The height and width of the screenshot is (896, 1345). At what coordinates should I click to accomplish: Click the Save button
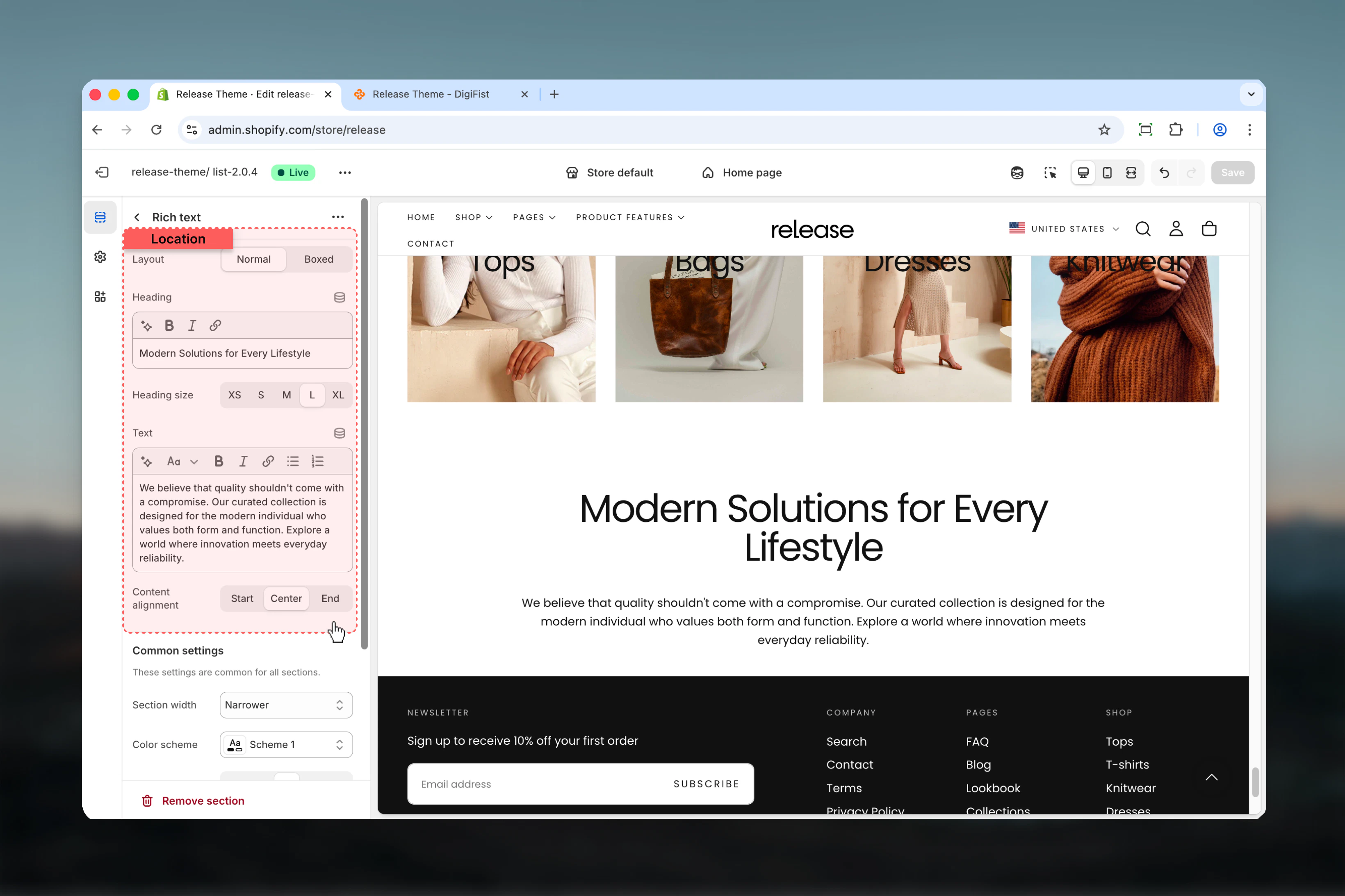(1233, 173)
